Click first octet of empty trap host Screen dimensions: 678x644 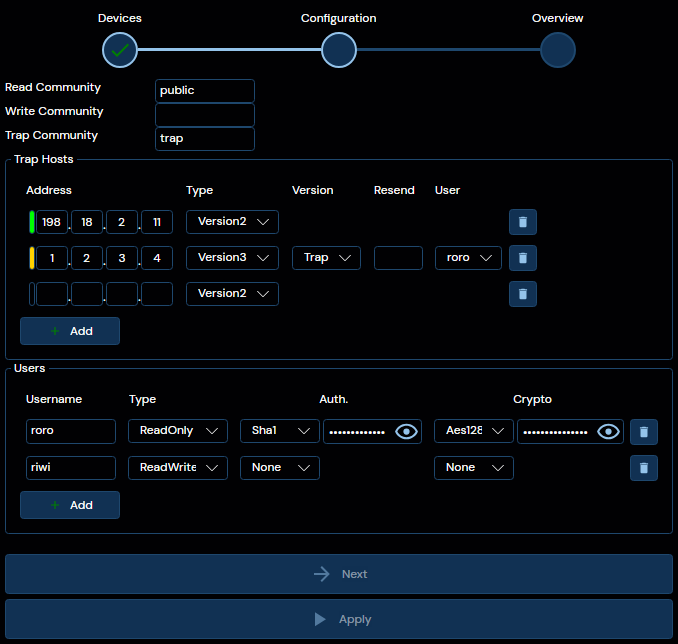[52, 294]
